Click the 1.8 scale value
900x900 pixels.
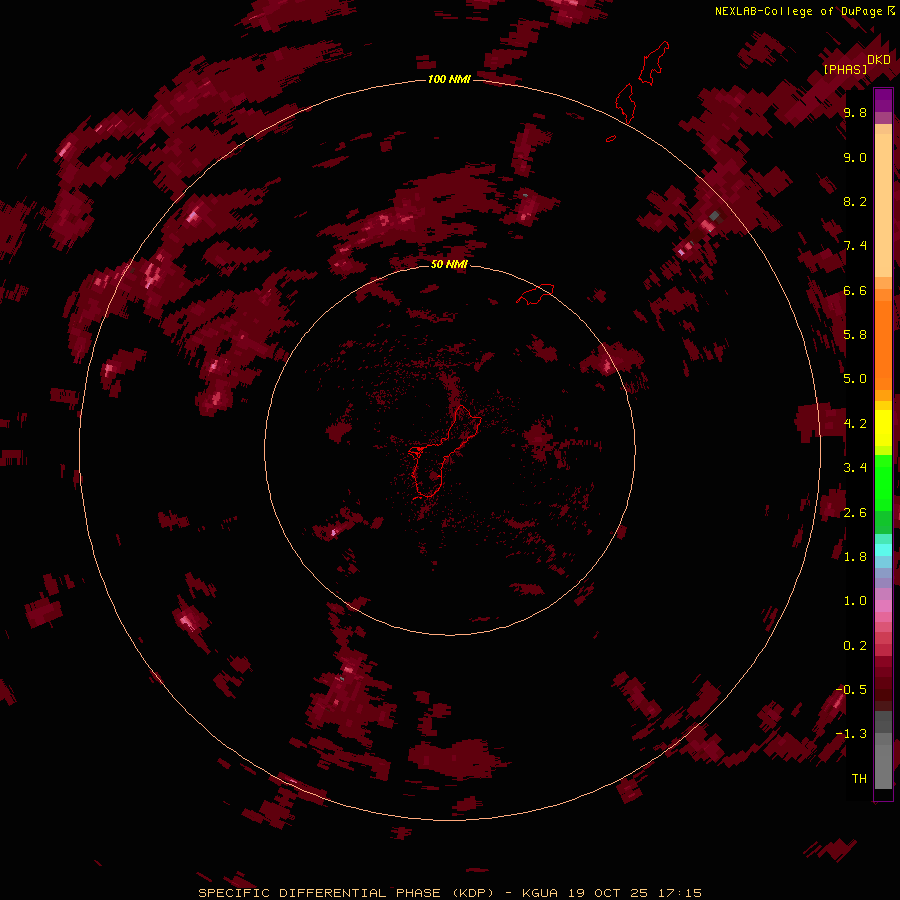click(x=855, y=557)
